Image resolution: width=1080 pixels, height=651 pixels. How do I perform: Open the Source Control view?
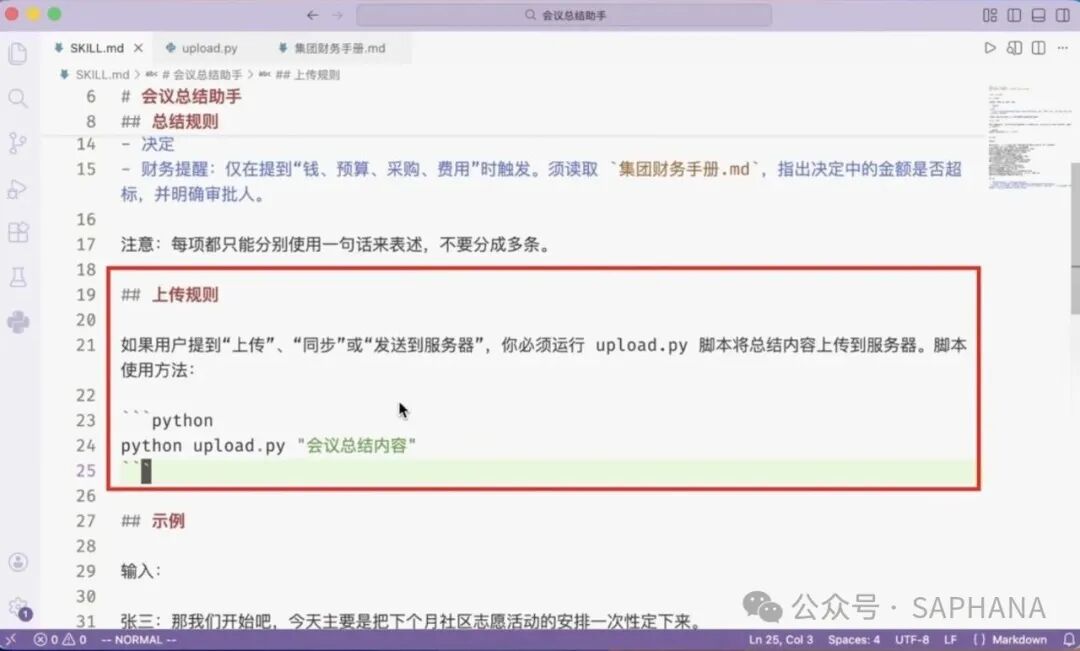tap(18, 143)
